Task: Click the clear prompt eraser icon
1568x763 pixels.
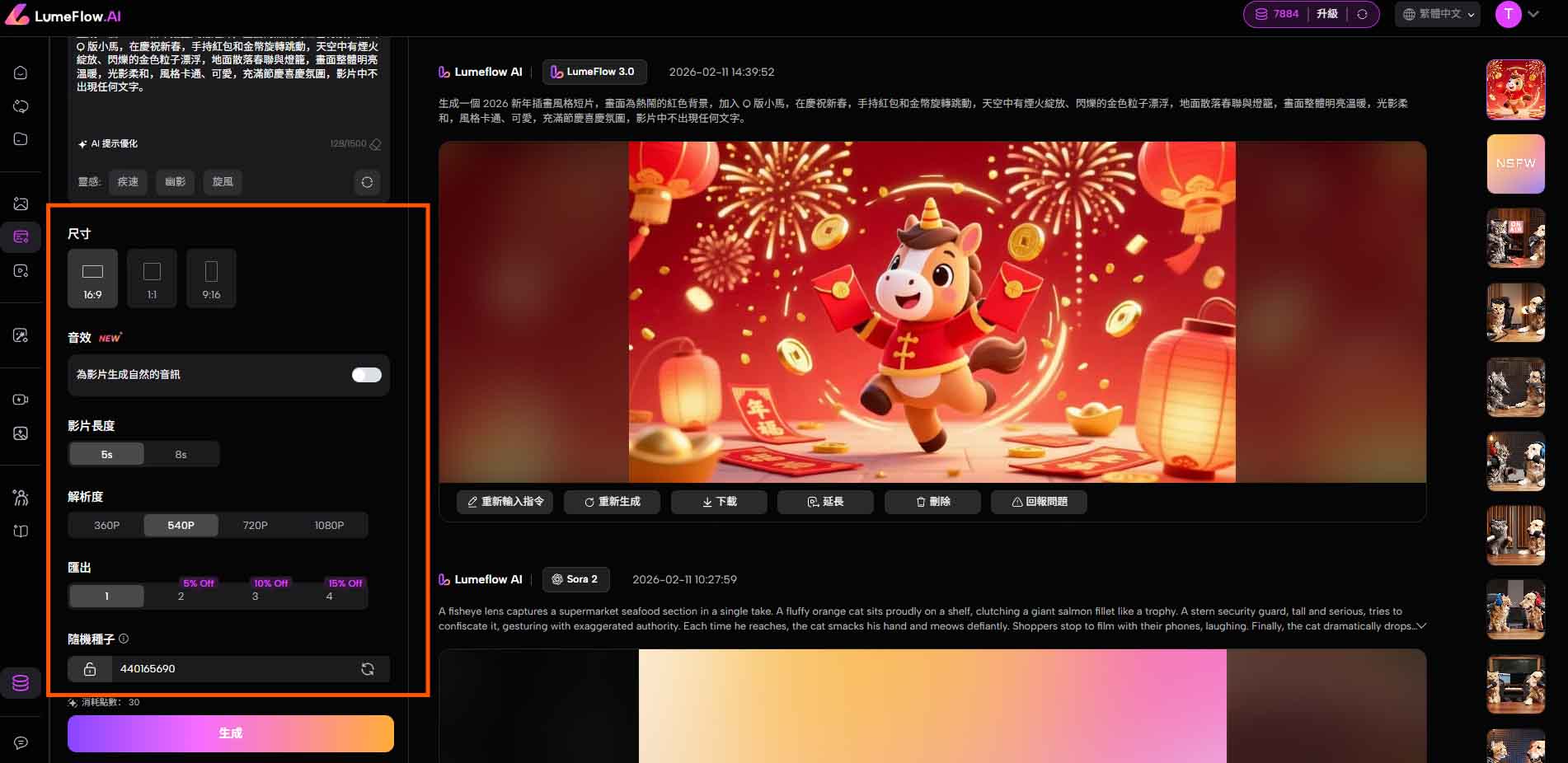Action: 376,144
